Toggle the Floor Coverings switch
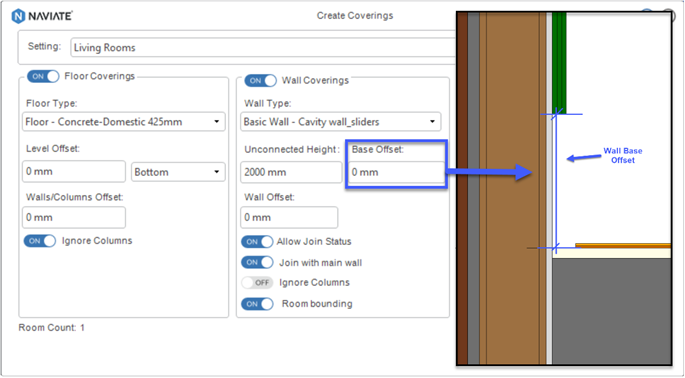 (x=43, y=76)
